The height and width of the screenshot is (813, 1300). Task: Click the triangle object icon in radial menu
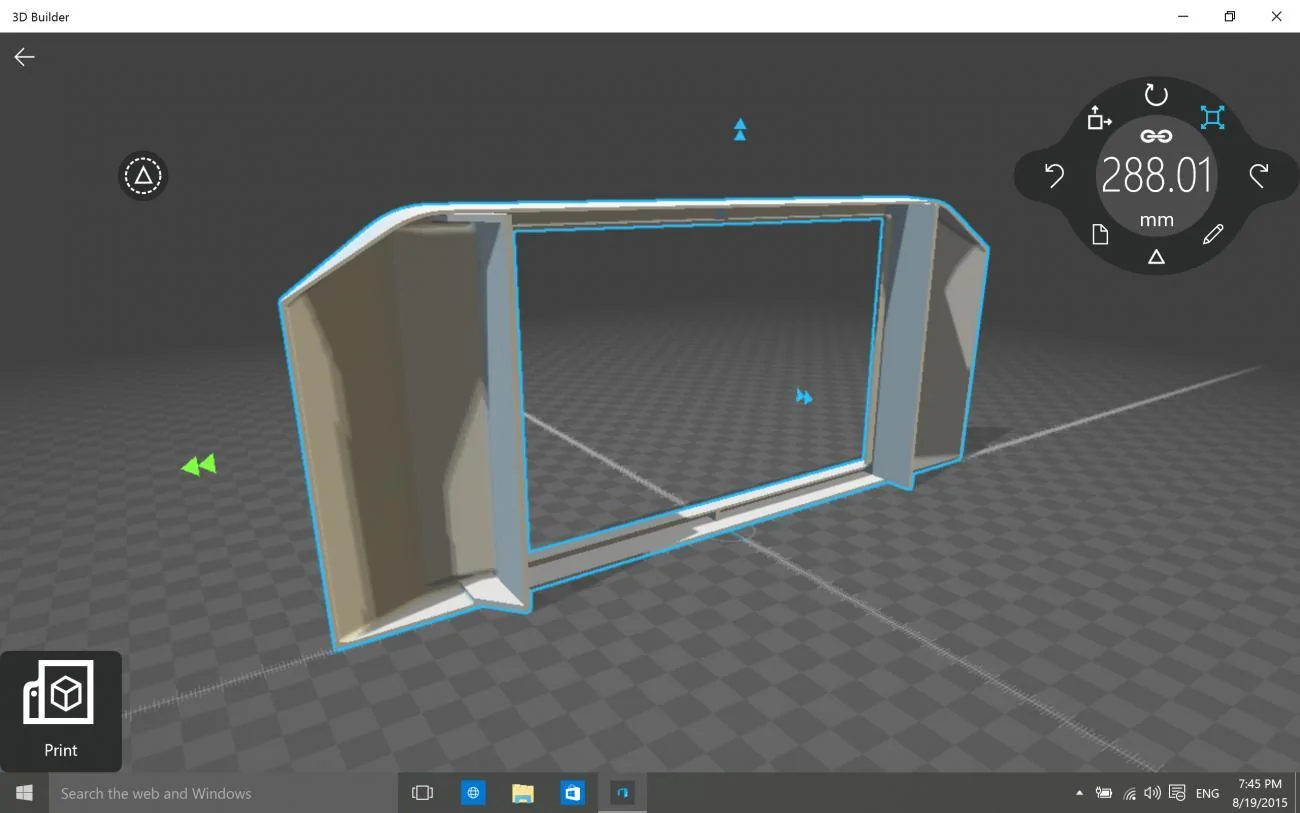pos(1156,257)
